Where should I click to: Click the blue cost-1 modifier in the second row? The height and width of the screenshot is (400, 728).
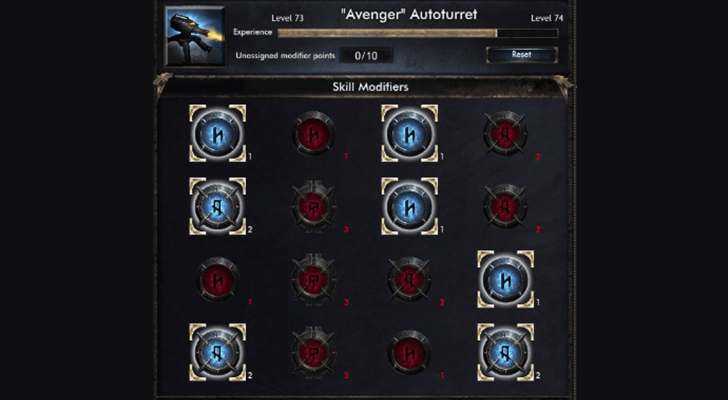[x=410, y=206]
